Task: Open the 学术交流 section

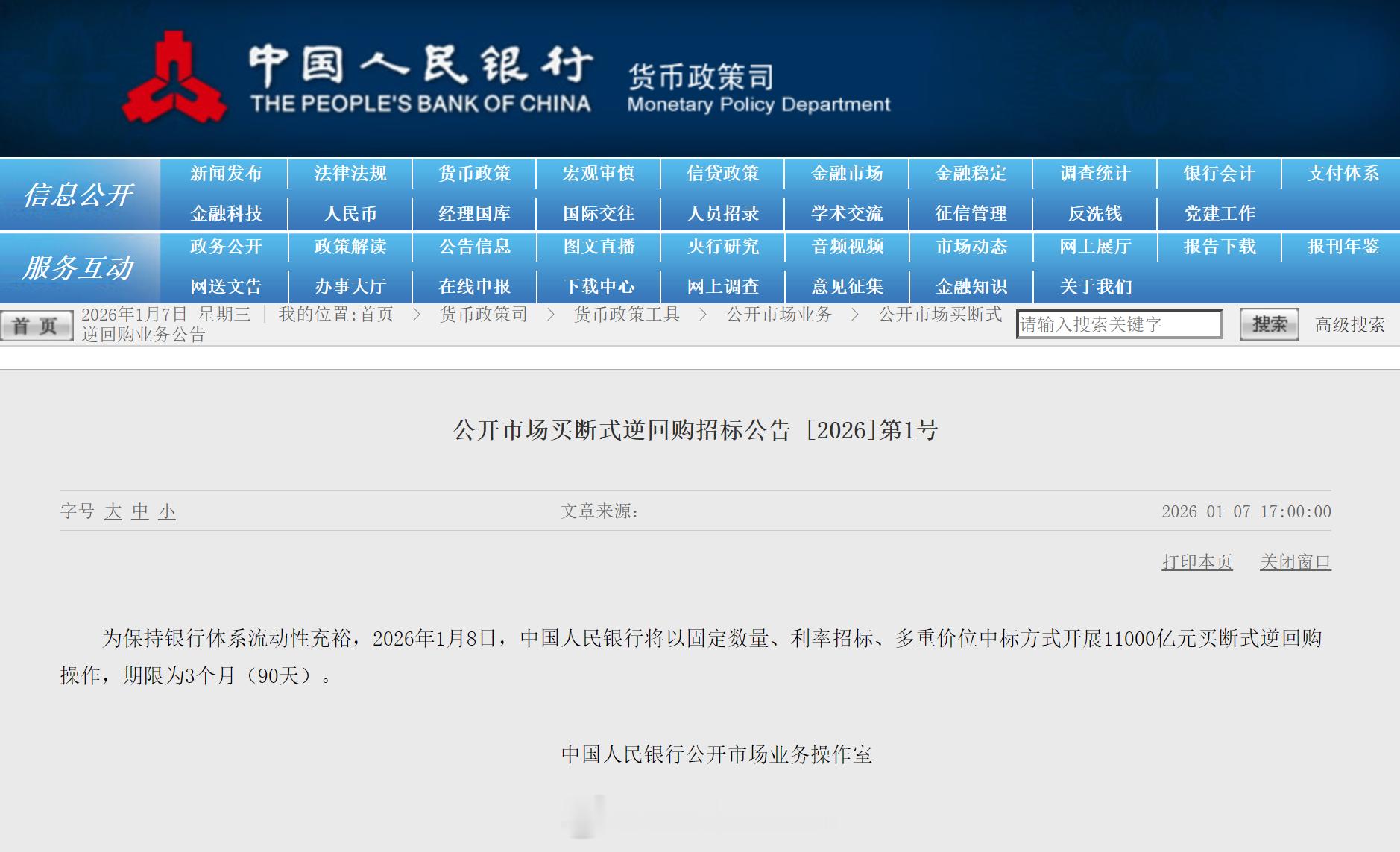Action: [x=847, y=214]
